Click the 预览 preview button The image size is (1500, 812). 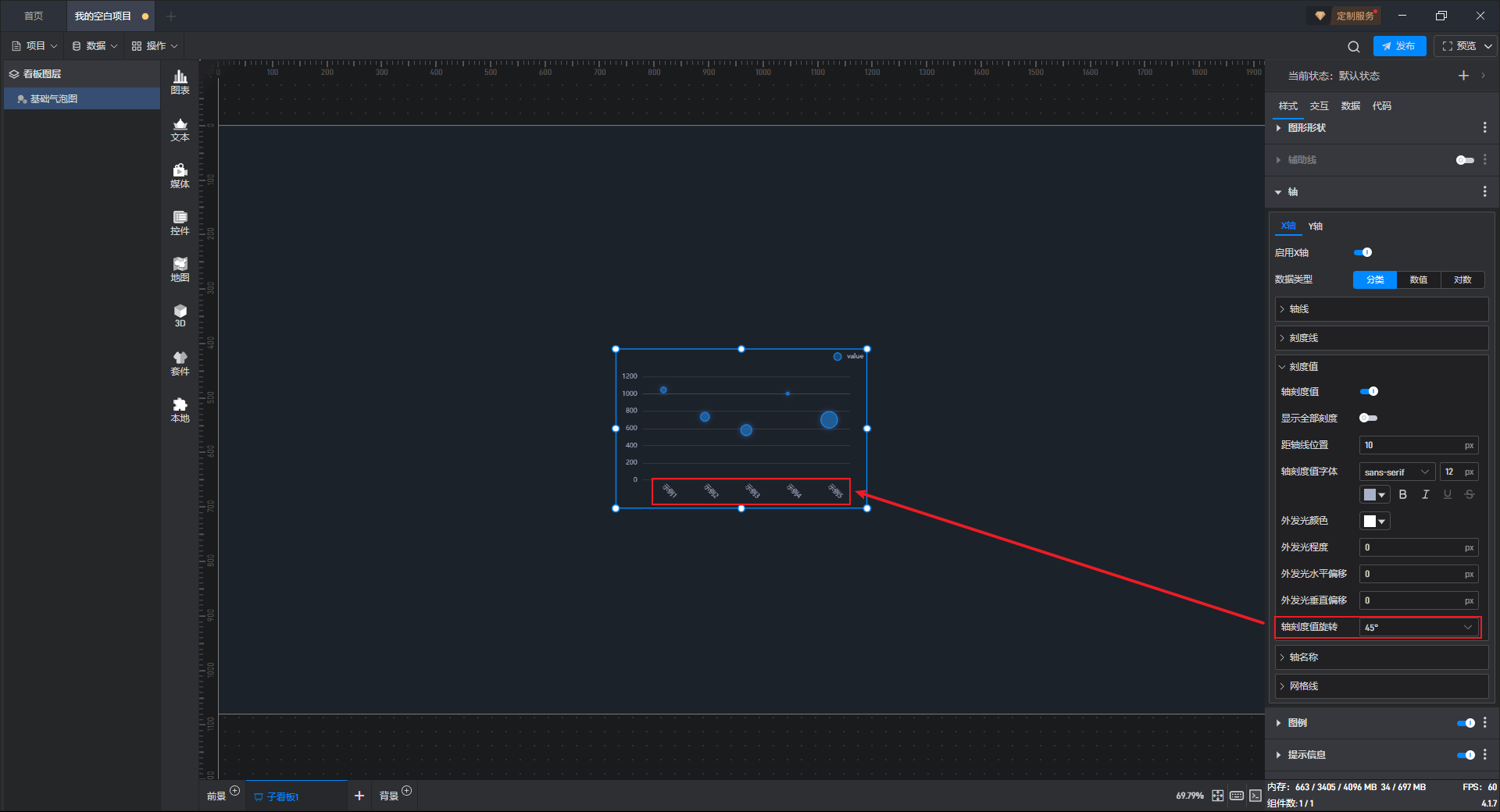(1459, 46)
